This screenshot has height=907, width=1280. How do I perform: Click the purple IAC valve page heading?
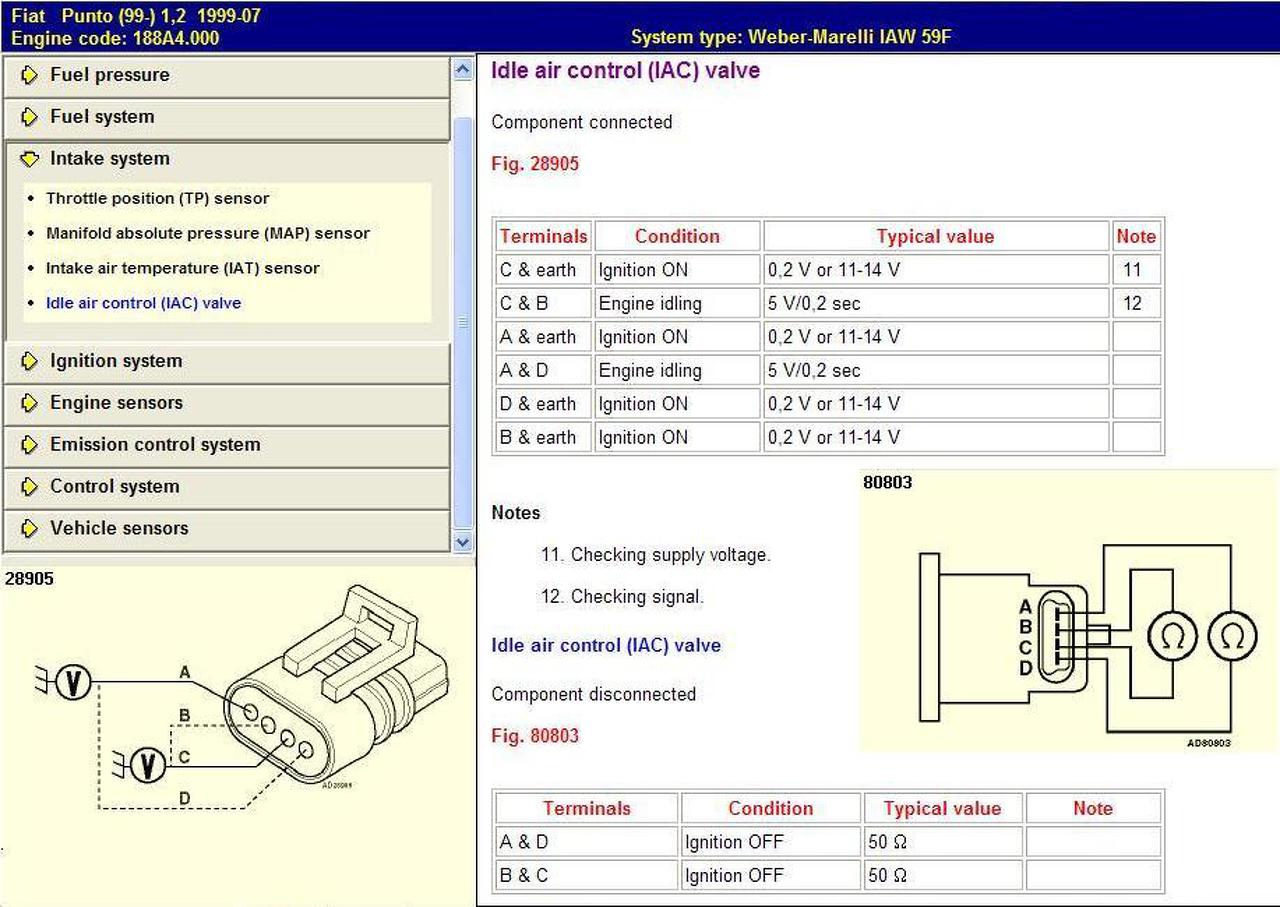tap(626, 71)
